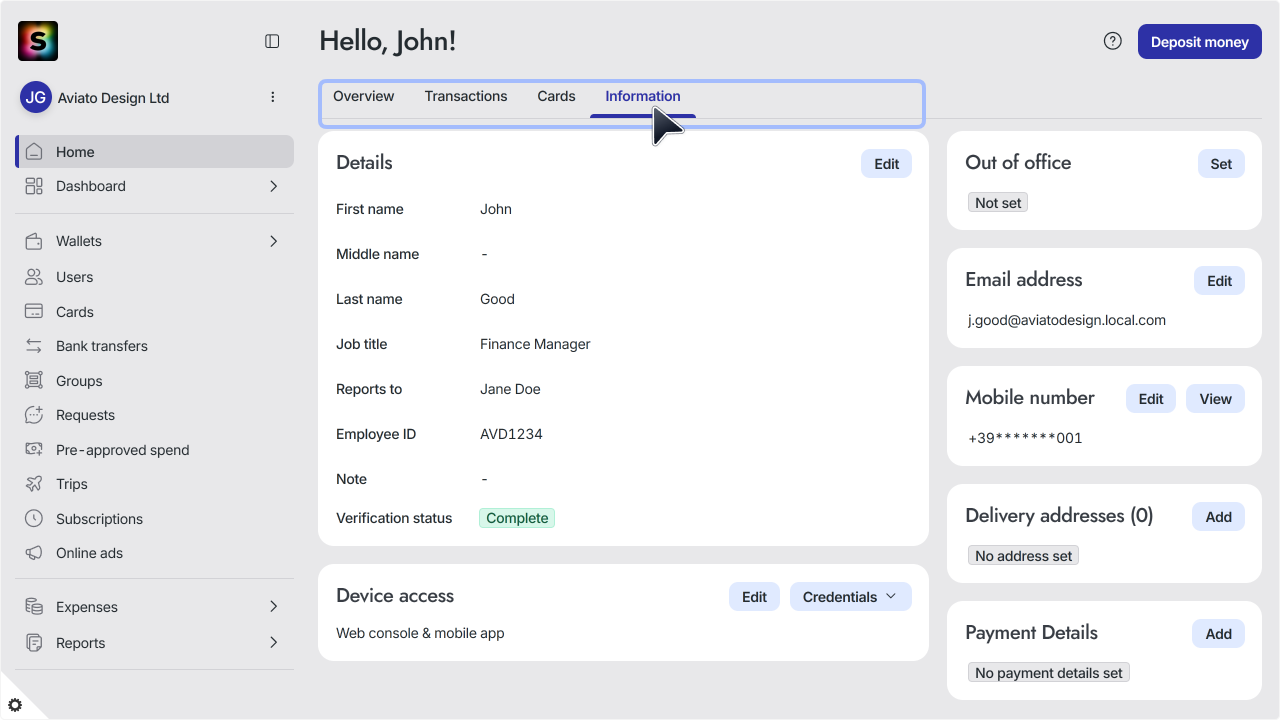Click the Home house icon
This screenshot has width=1280, height=720.
34,152
